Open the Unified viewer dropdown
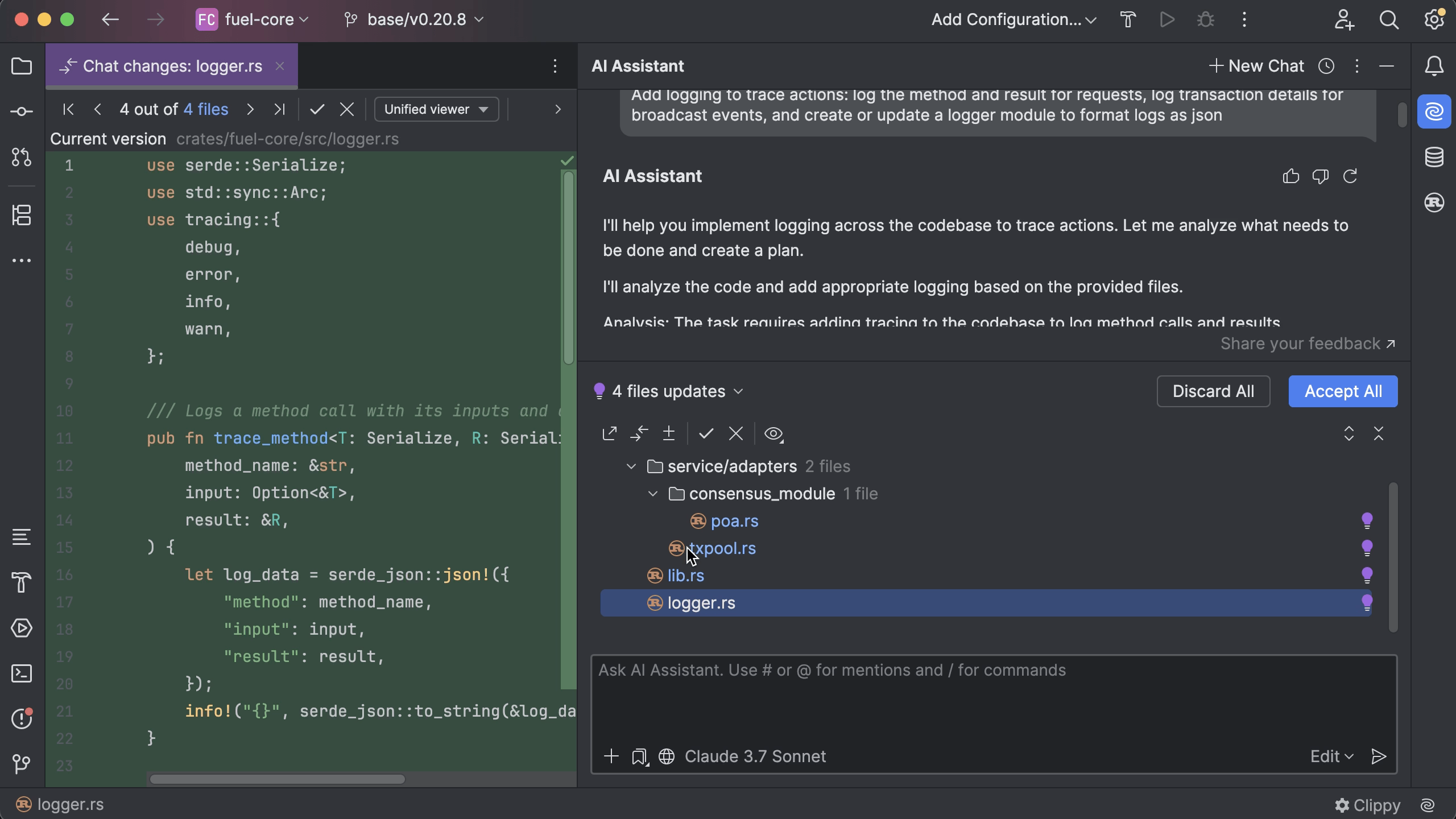The width and height of the screenshot is (1456, 819). click(436, 109)
